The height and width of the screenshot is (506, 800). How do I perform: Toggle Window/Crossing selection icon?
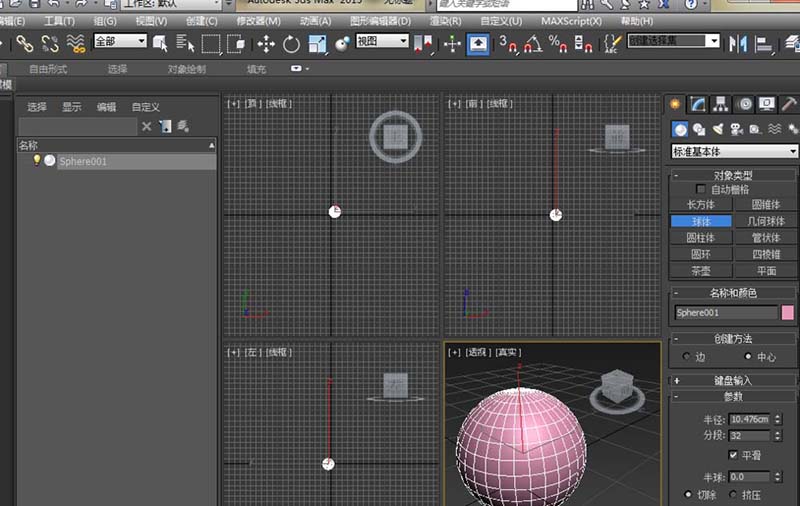click(236, 44)
